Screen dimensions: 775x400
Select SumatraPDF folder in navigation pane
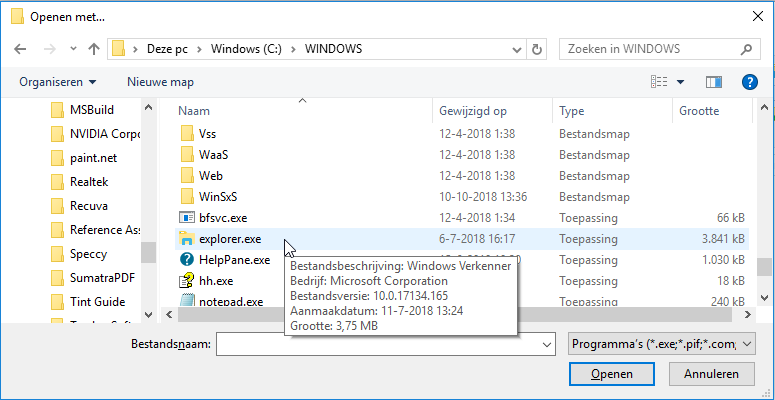(x=95, y=277)
